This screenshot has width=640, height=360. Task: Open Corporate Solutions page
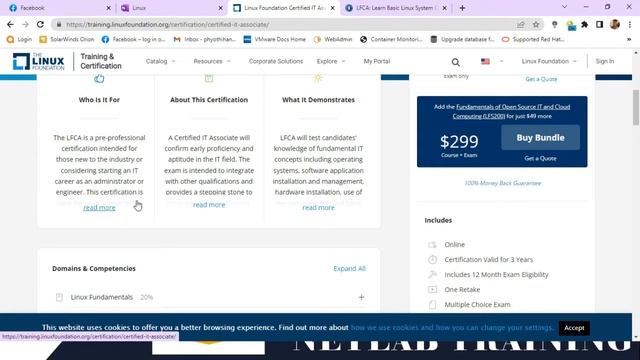[x=276, y=61]
